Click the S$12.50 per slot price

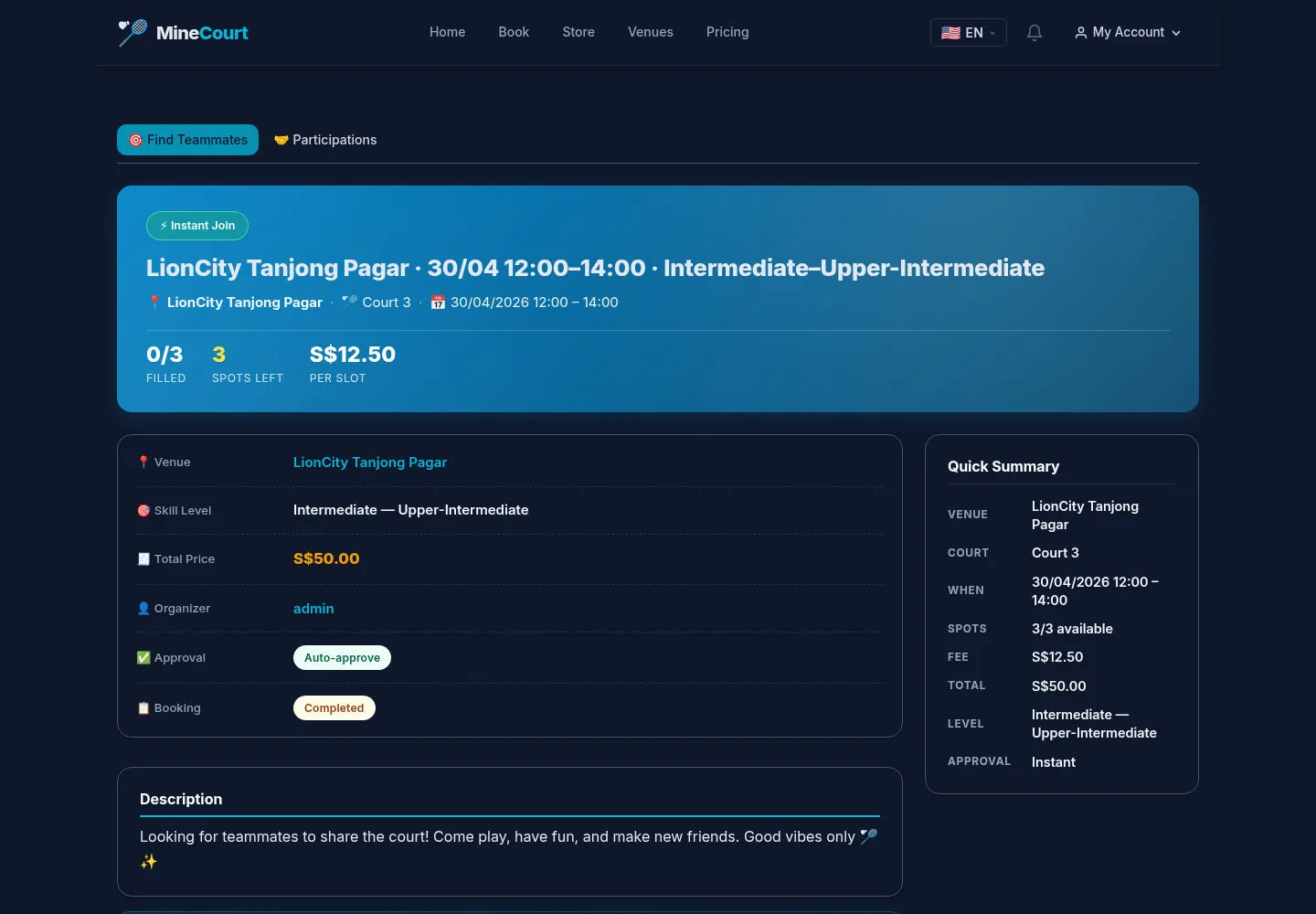353,355
